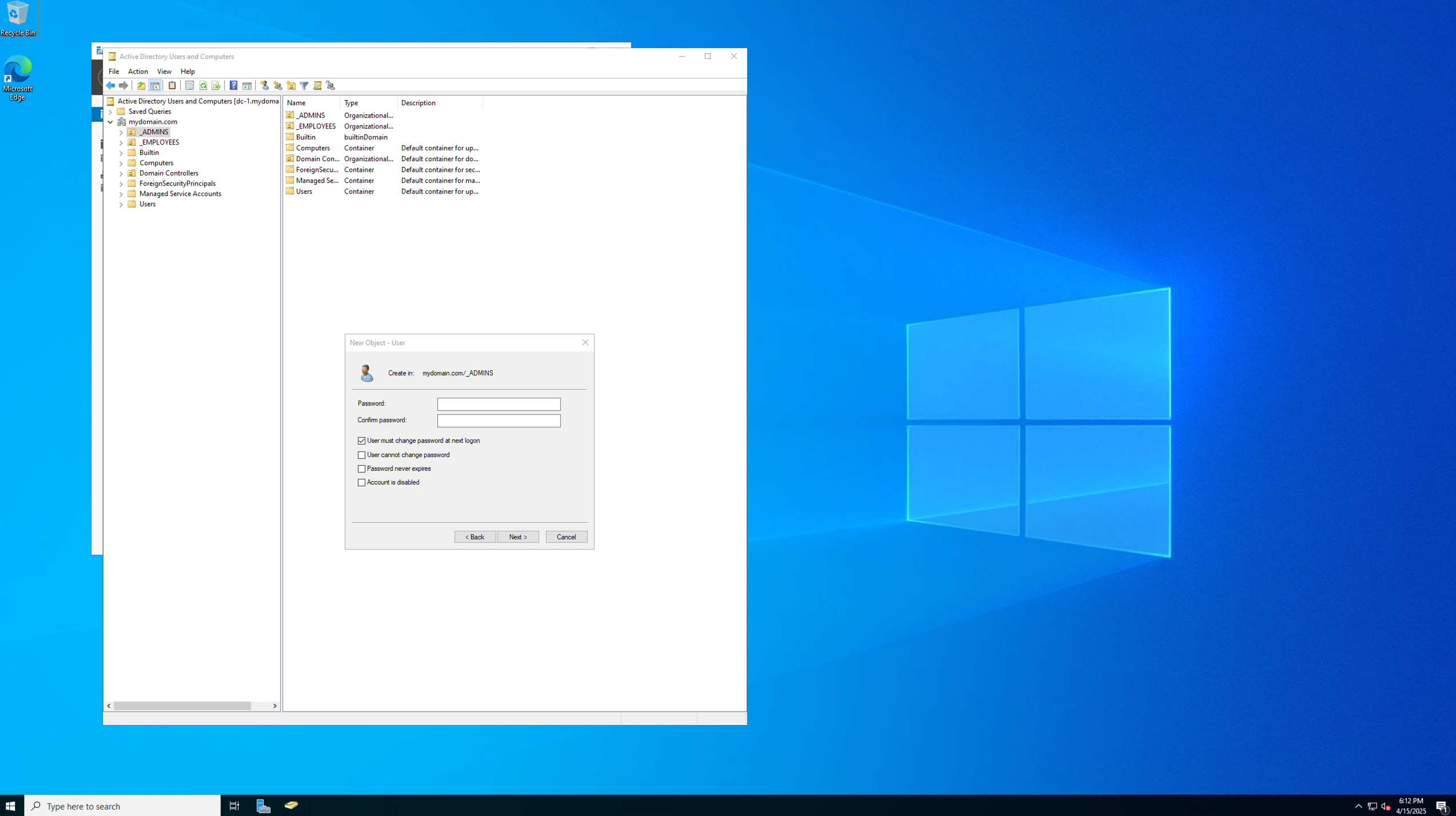The image size is (1456, 816).
Task: Click the Next > button
Action: pyautogui.click(x=518, y=537)
